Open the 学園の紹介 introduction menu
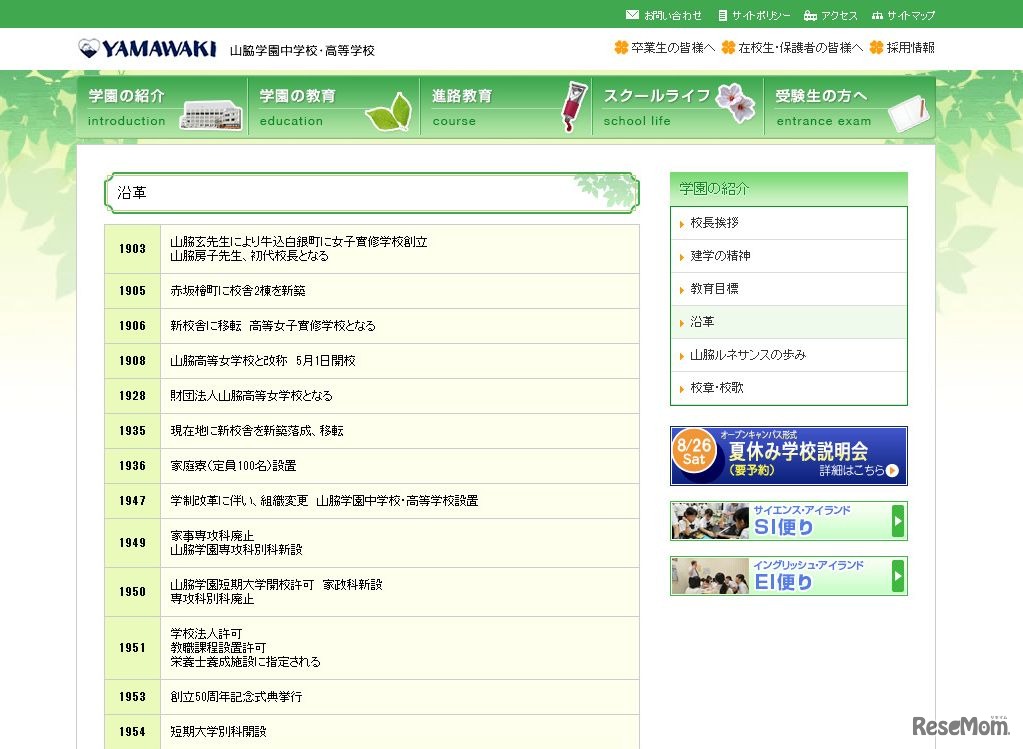This screenshot has height=749, width=1023. (x=162, y=107)
